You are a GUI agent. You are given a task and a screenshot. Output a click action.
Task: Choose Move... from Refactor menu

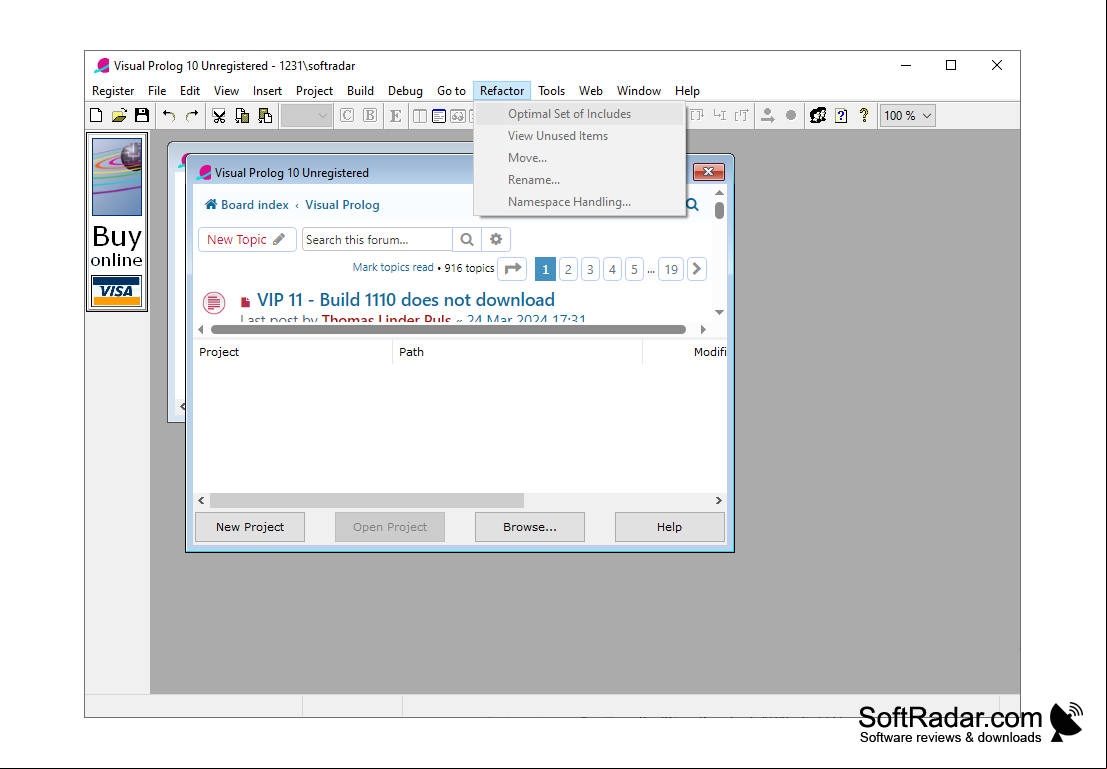(580, 157)
